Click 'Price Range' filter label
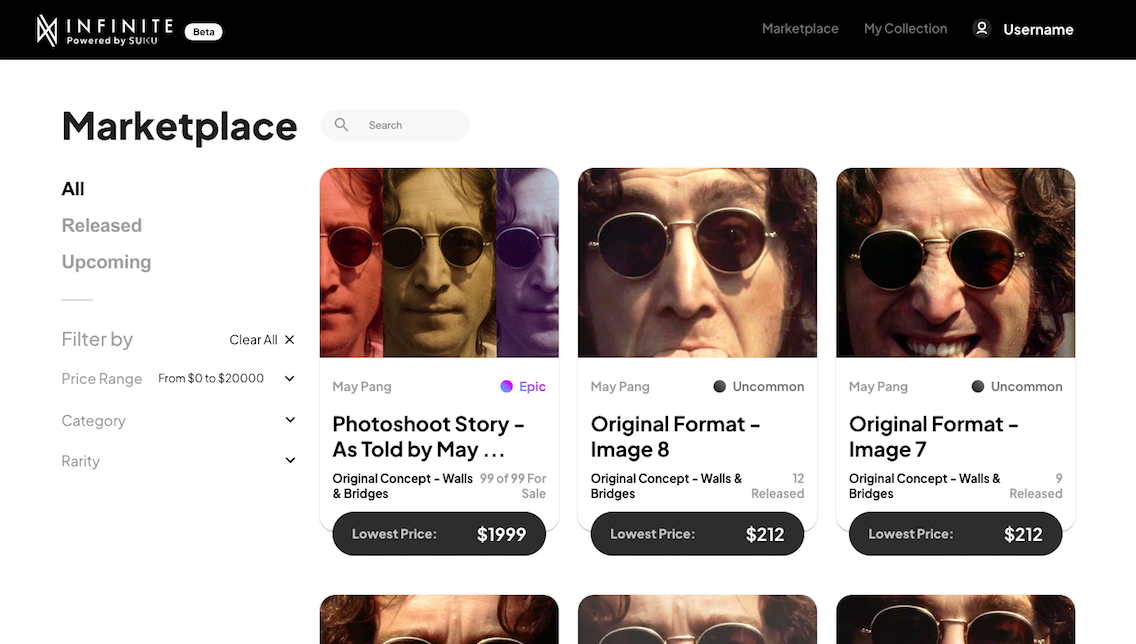1136x644 pixels. click(x=101, y=379)
